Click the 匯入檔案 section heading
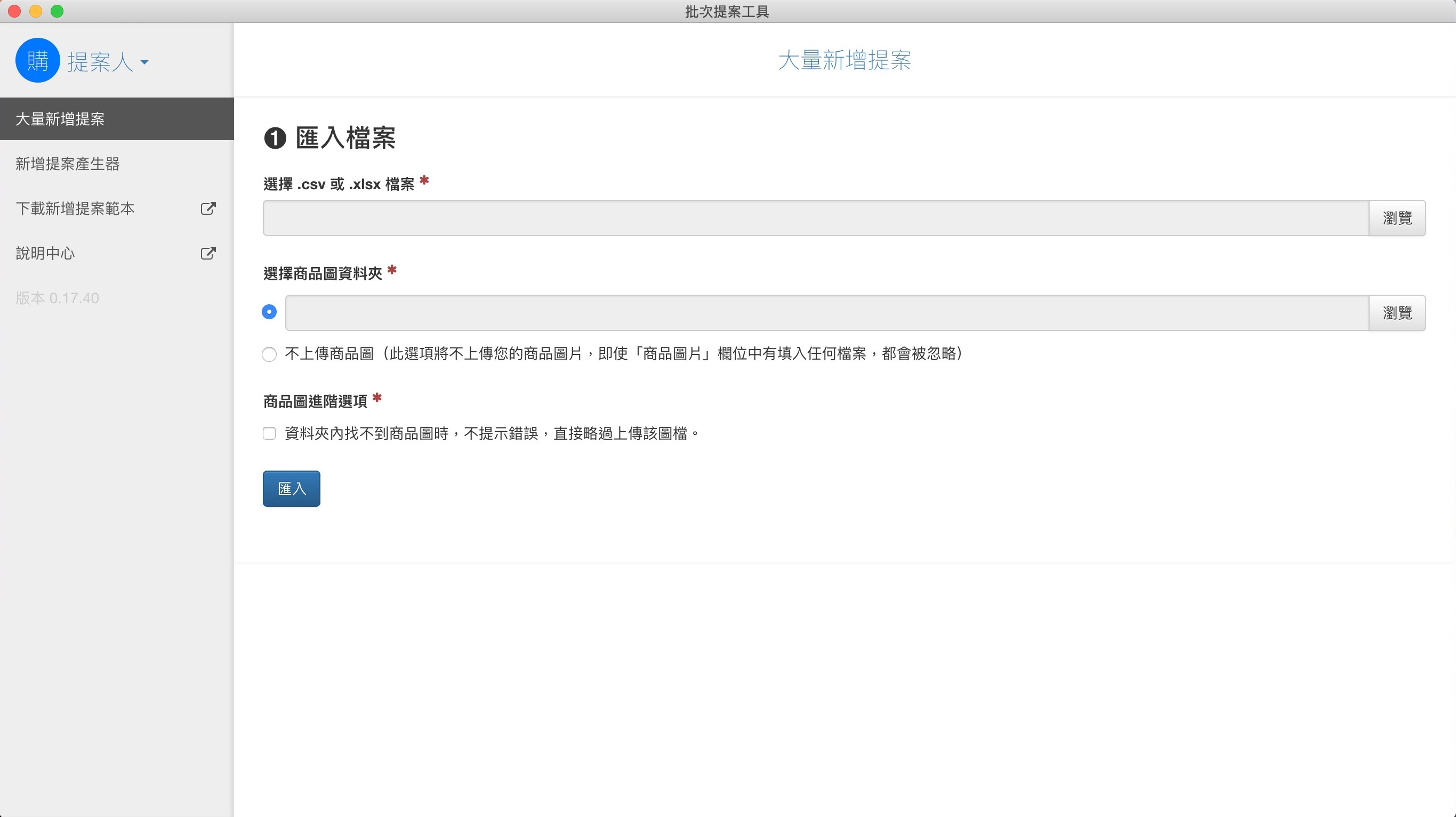 345,138
